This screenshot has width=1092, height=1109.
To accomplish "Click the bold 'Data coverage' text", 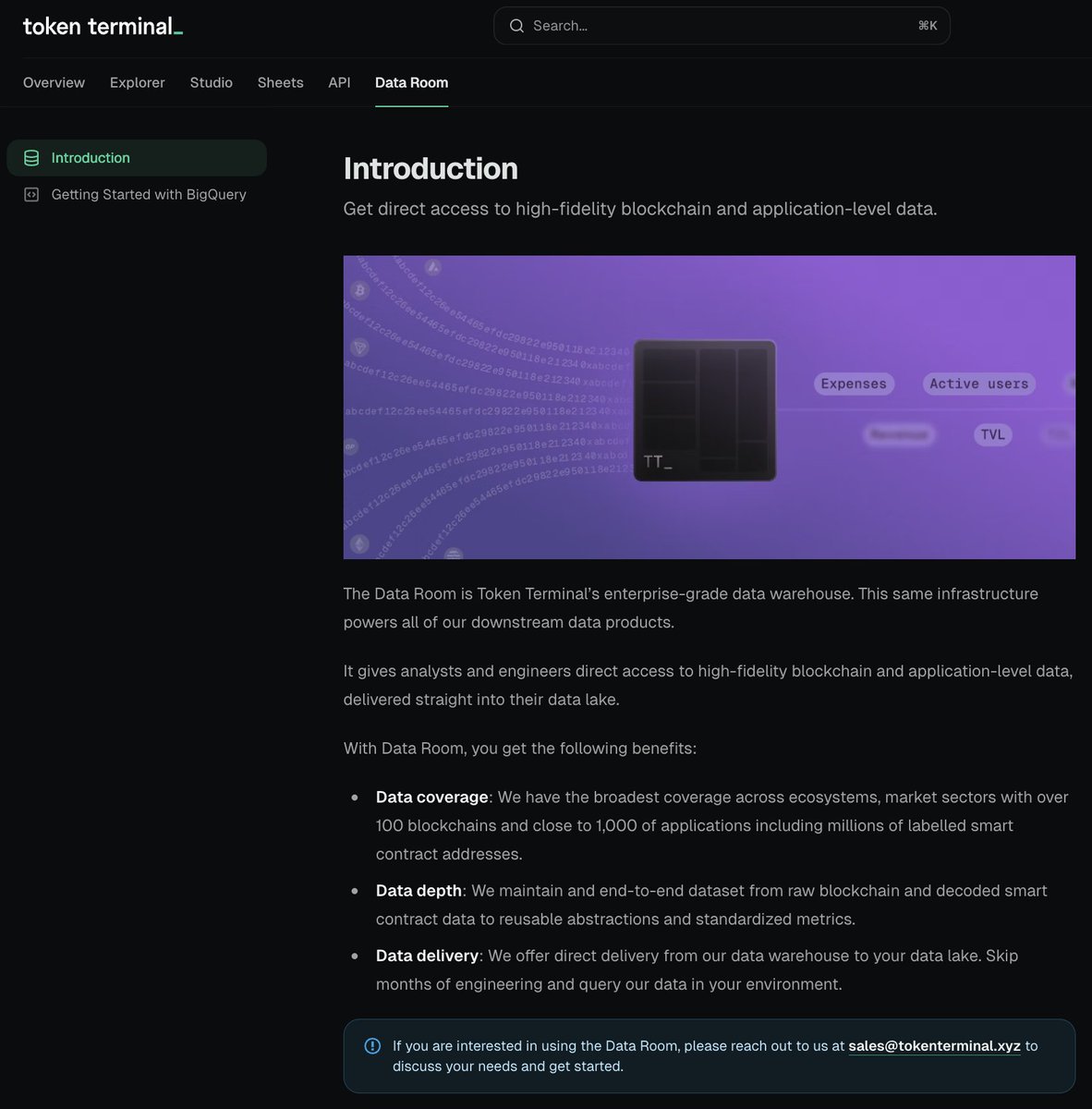I will click(431, 797).
